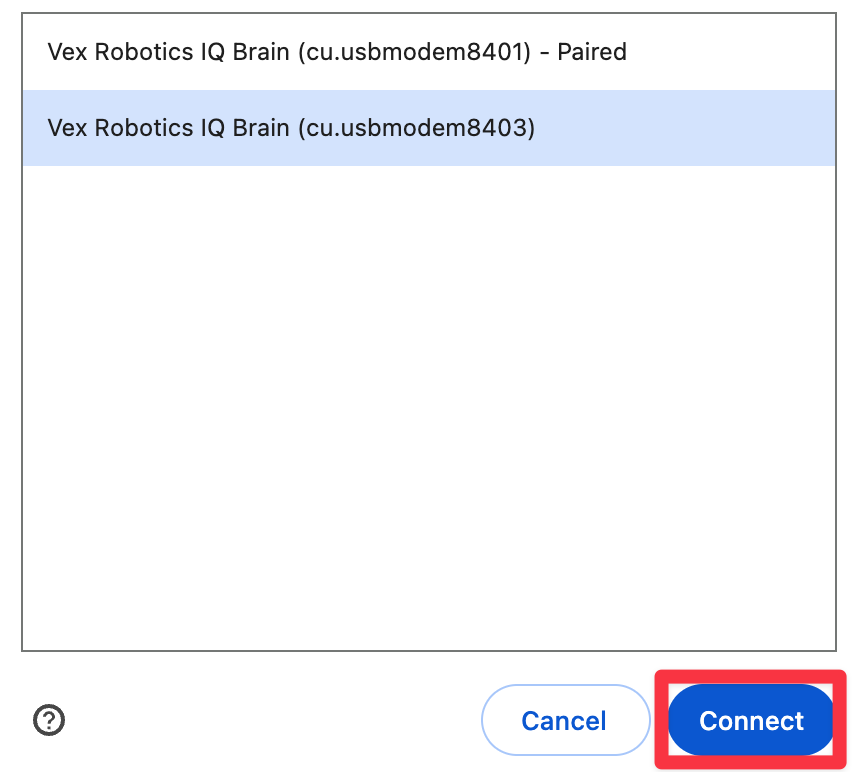Image resolution: width=853 pixels, height=772 pixels.
Task: Select the paired Vex Robotics IQ Brain entry
Action: click(x=336, y=52)
